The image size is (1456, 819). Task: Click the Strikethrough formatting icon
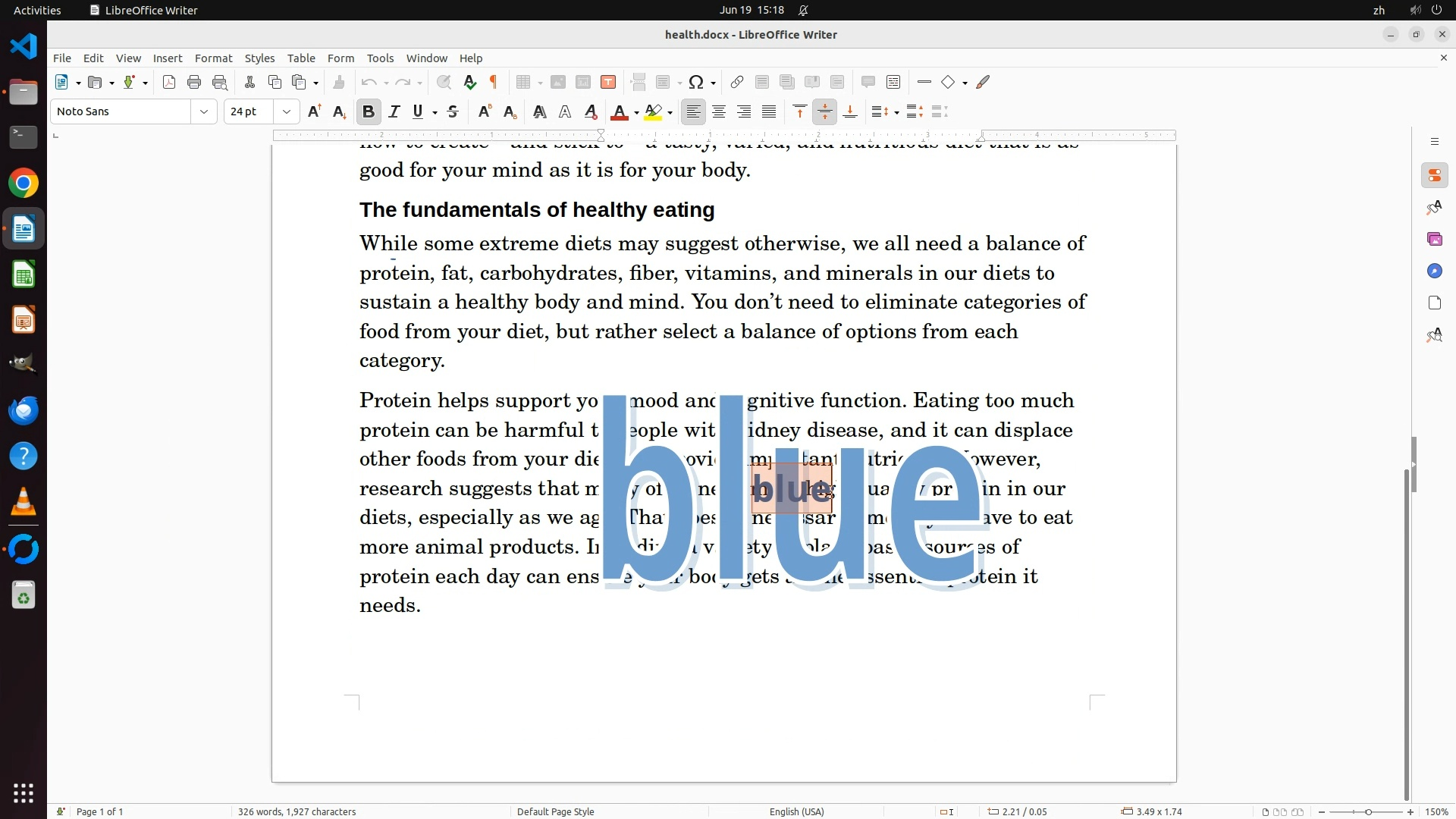(453, 111)
